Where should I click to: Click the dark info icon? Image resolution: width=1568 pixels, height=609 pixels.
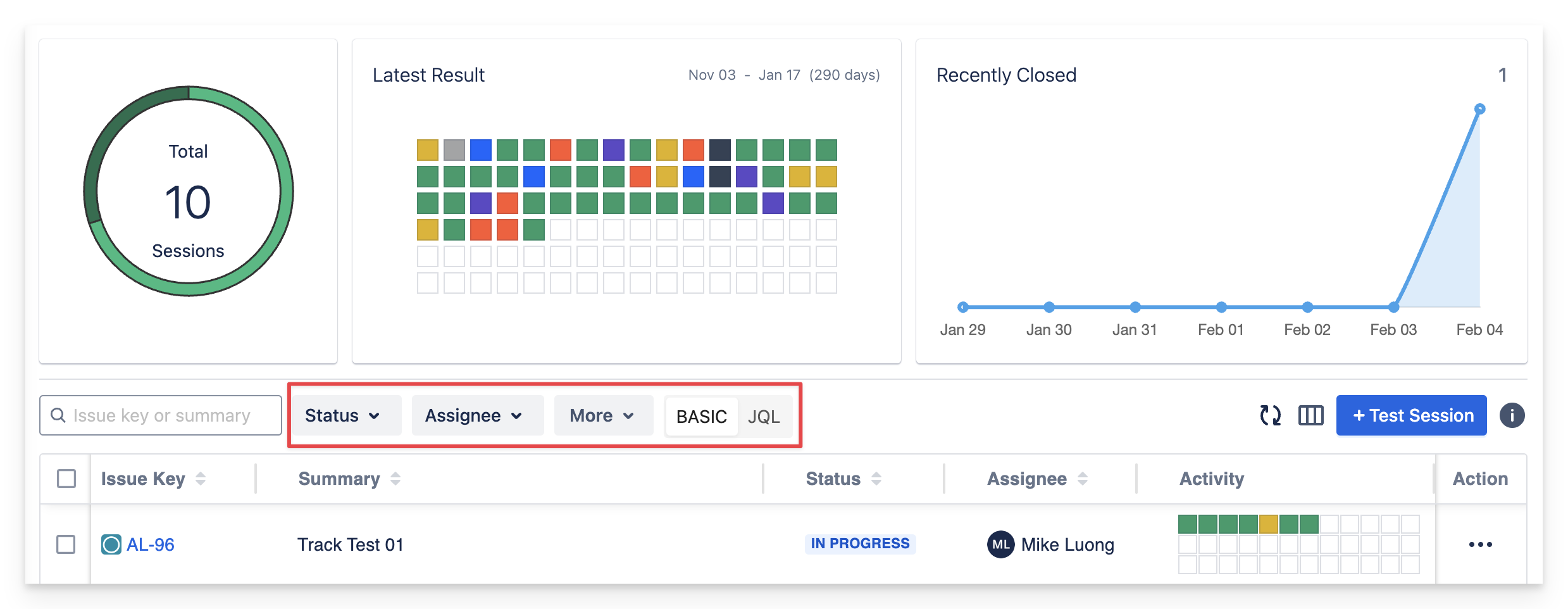pyautogui.click(x=1512, y=415)
